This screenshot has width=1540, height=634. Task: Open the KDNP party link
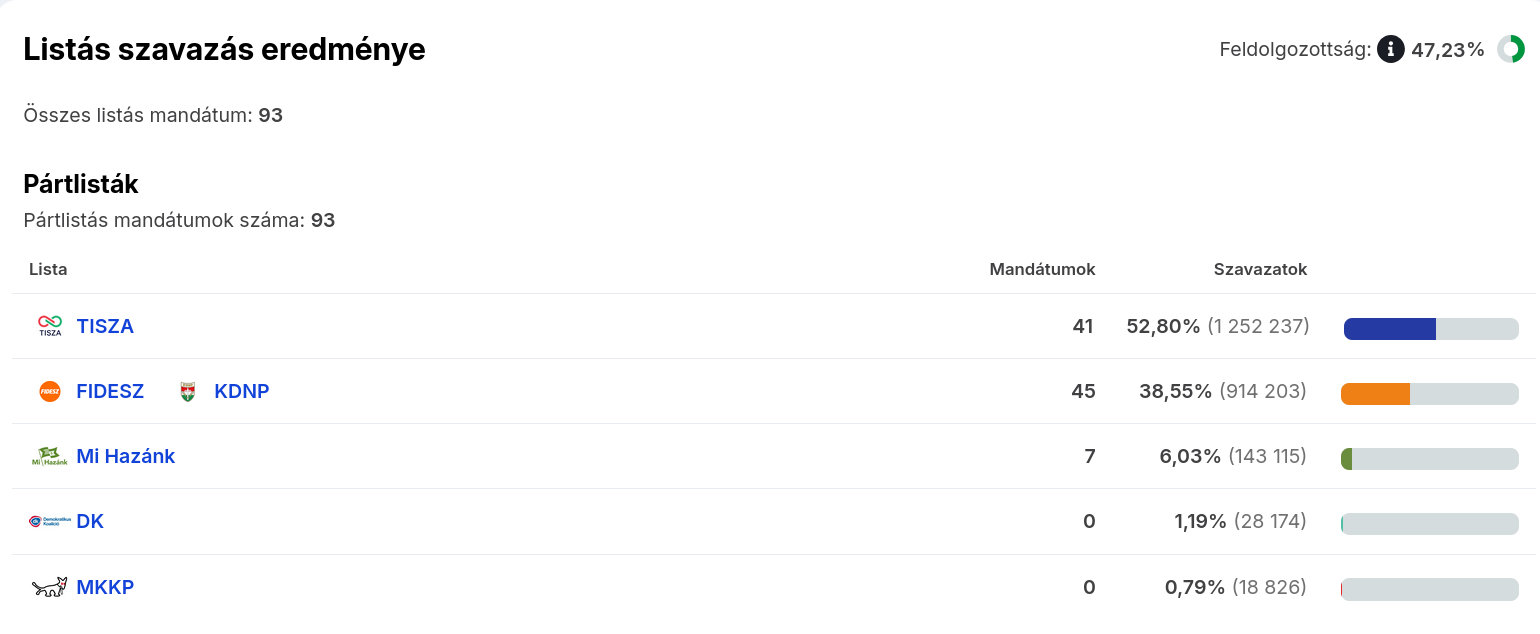point(242,391)
